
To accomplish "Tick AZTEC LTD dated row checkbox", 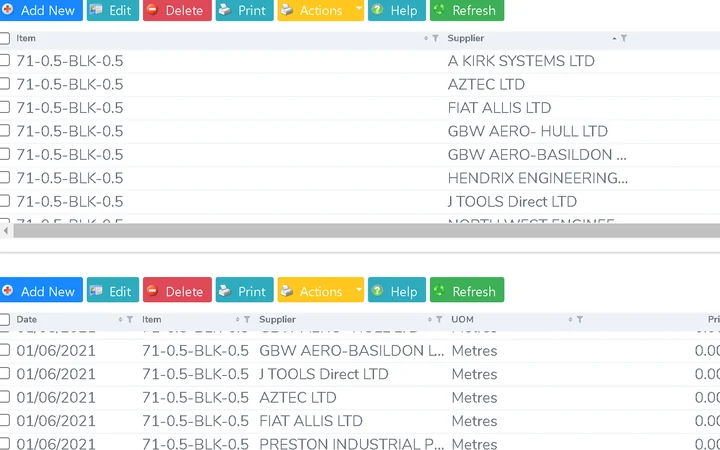I will pos(5,397).
